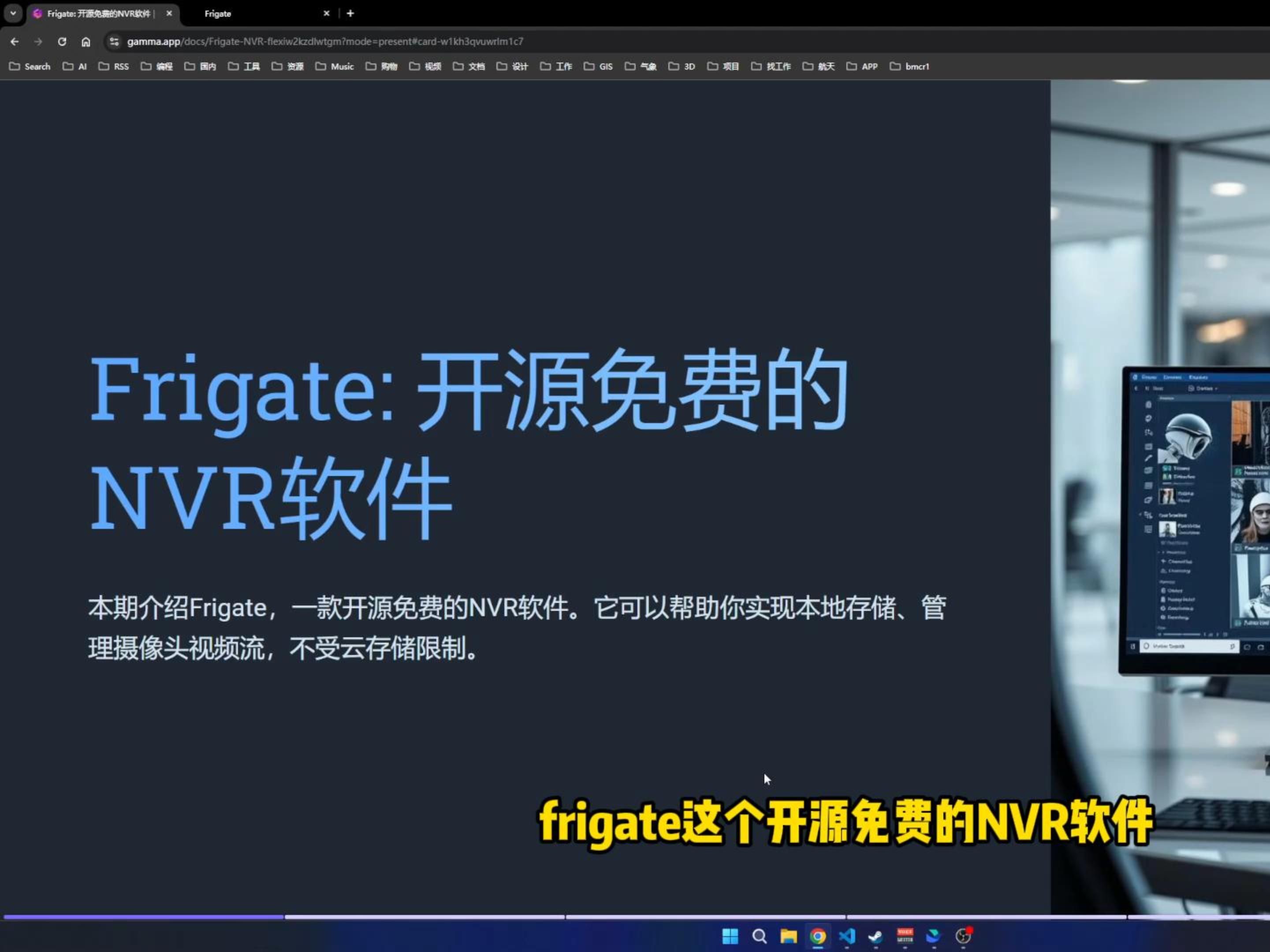Viewport: 1270px width, 952px height.
Task: Open the AI bookmarks folder
Action: (x=74, y=67)
